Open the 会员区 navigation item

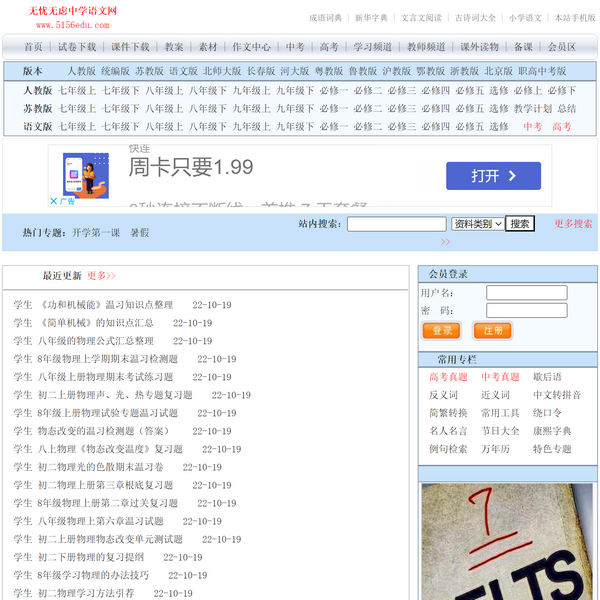[561, 47]
